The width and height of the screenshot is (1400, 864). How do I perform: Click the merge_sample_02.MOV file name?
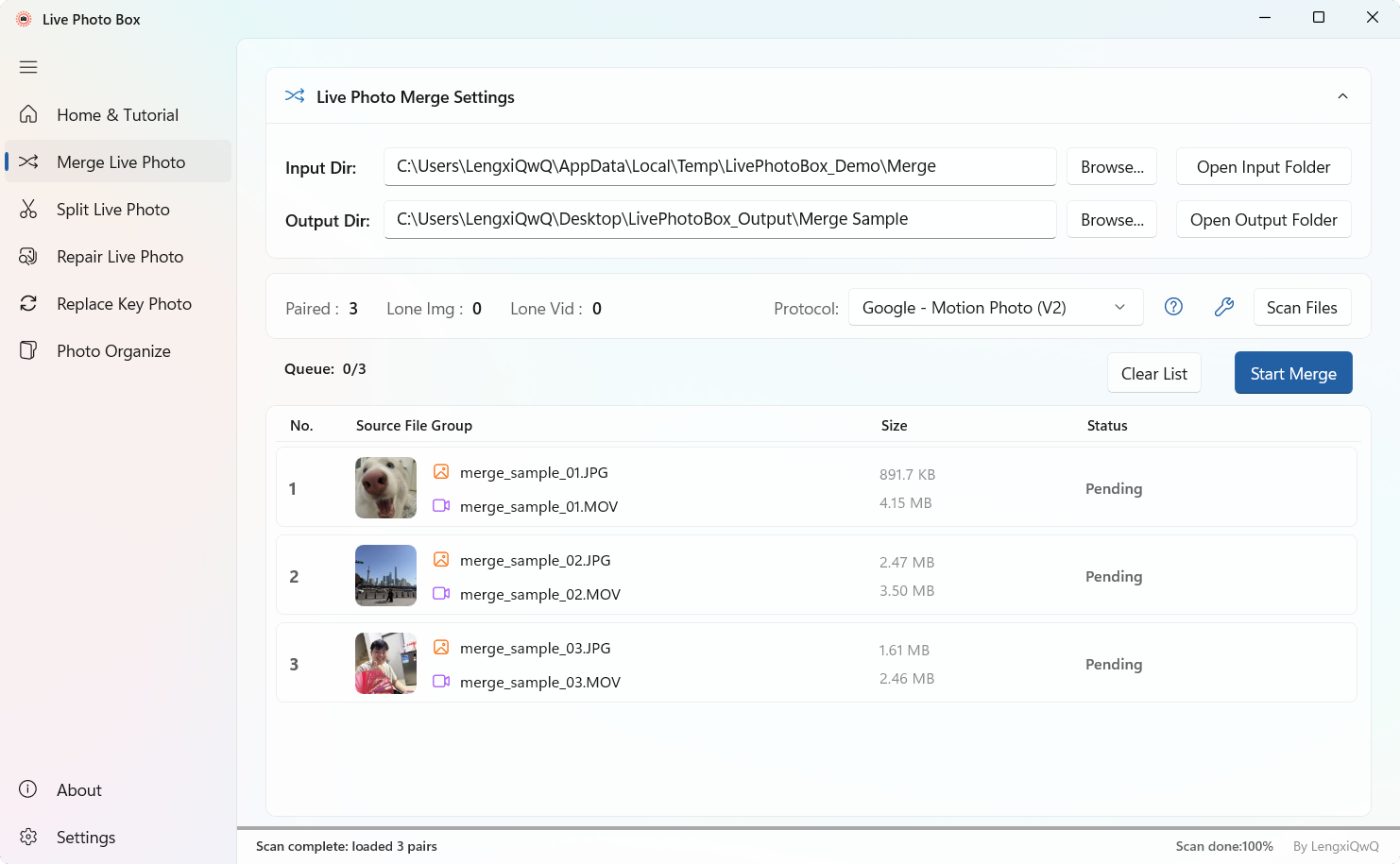(540, 594)
